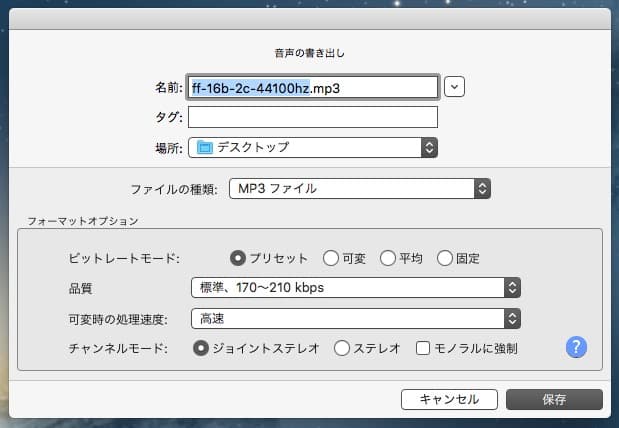This screenshot has height=428, width=619.
Task: Click the キャンセル button
Action: click(x=449, y=399)
